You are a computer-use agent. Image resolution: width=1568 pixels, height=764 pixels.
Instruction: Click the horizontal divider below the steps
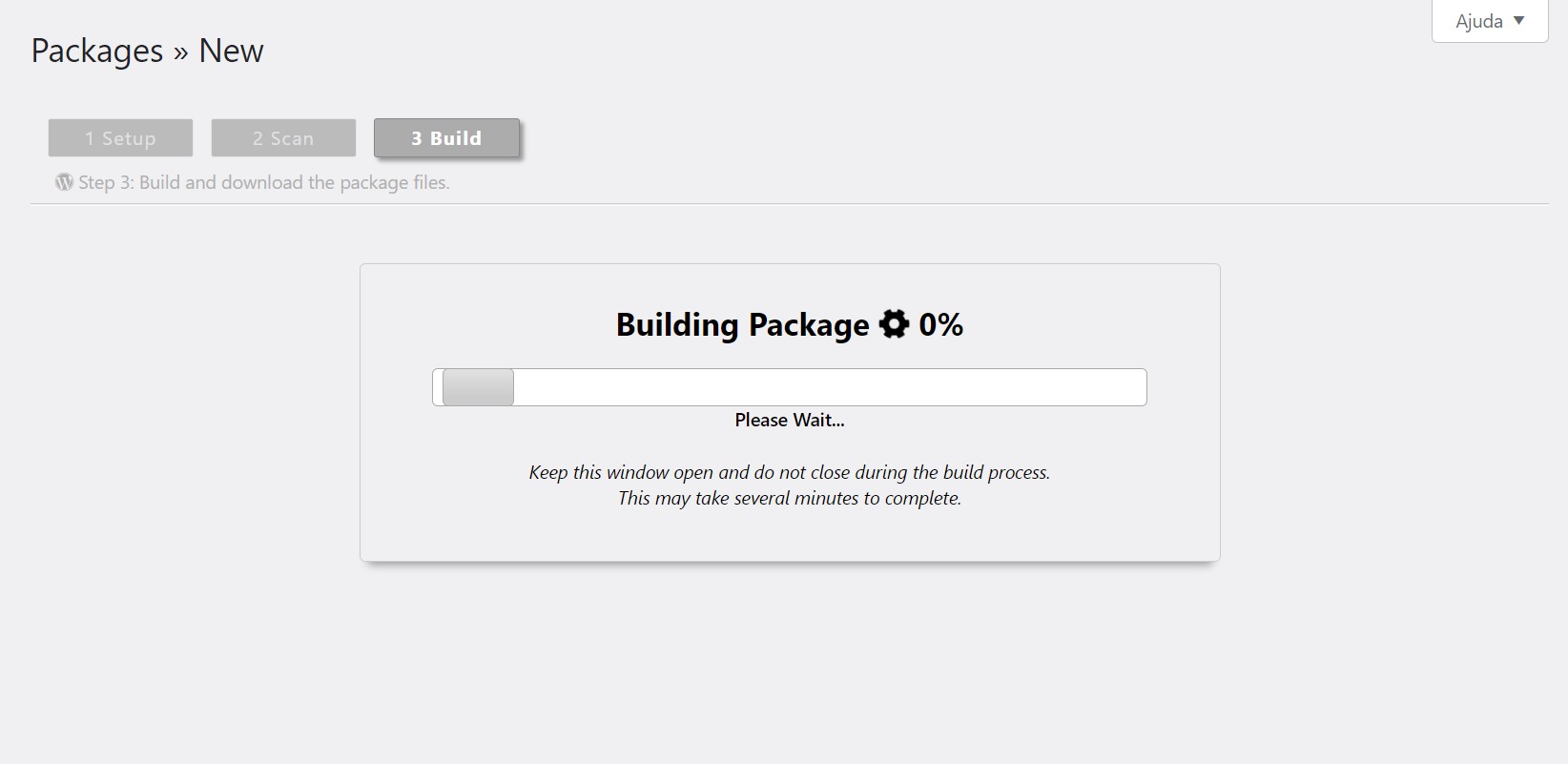click(x=789, y=204)
